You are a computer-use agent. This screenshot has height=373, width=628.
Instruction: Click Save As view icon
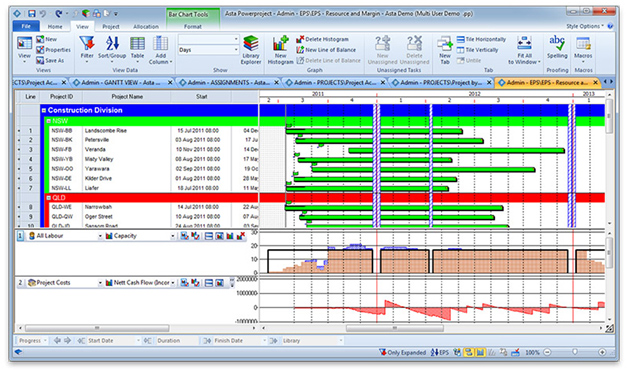pos(50,60)
